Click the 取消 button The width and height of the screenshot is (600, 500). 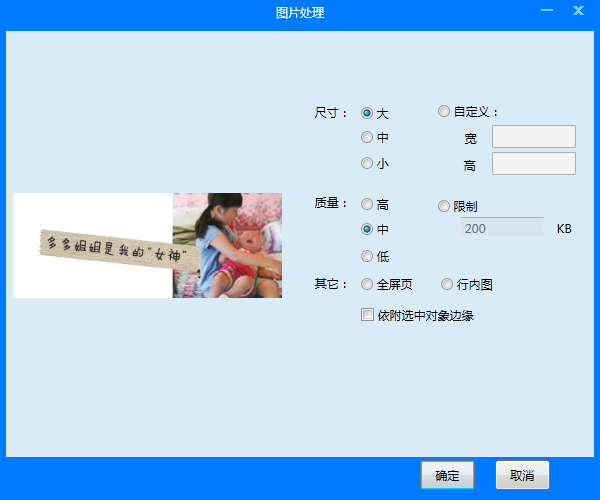pyautogui.click(x=522, y=476)
